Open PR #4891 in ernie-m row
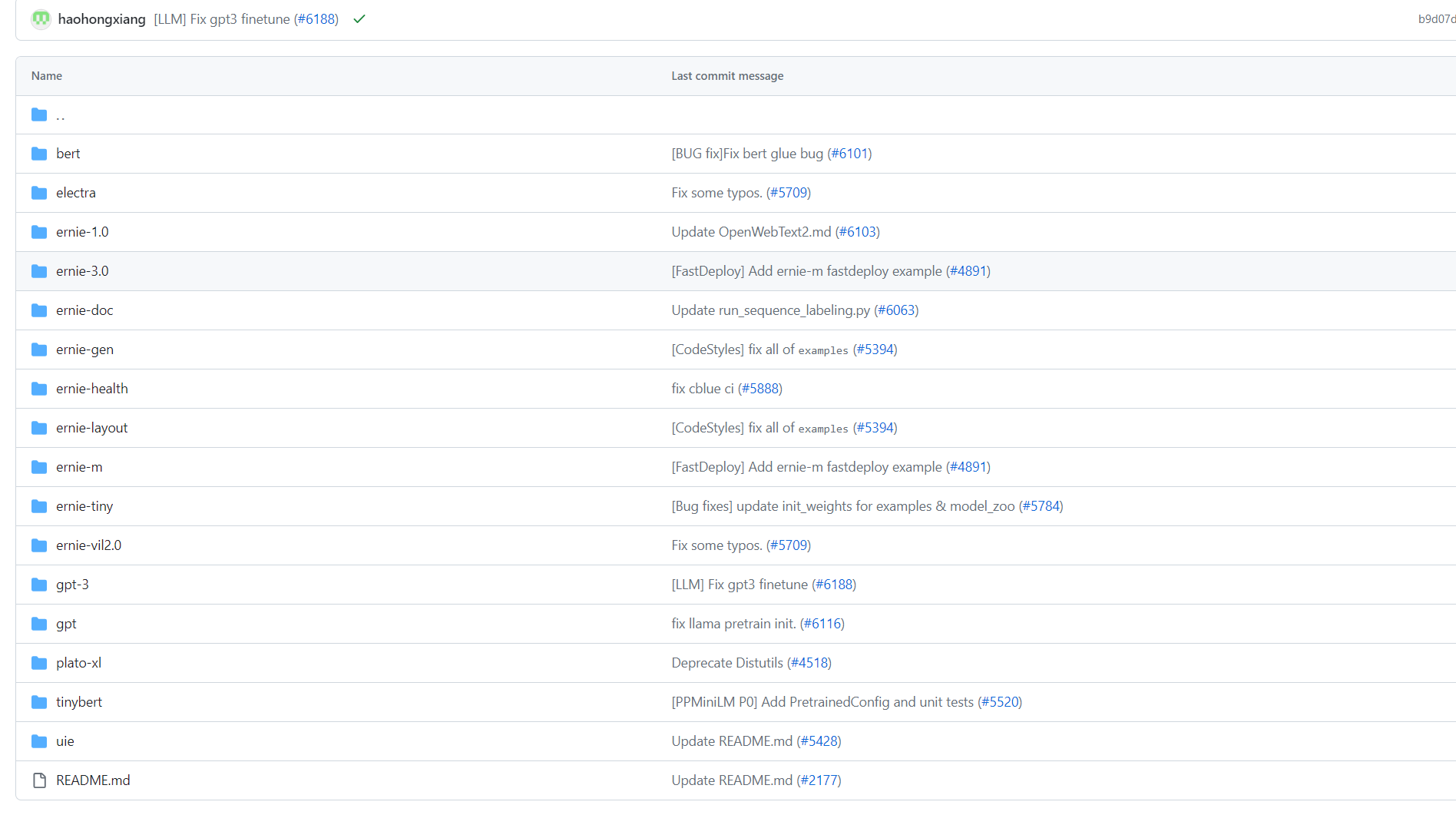The height and width of the screenshot is (815, 1456). [968, 467]
